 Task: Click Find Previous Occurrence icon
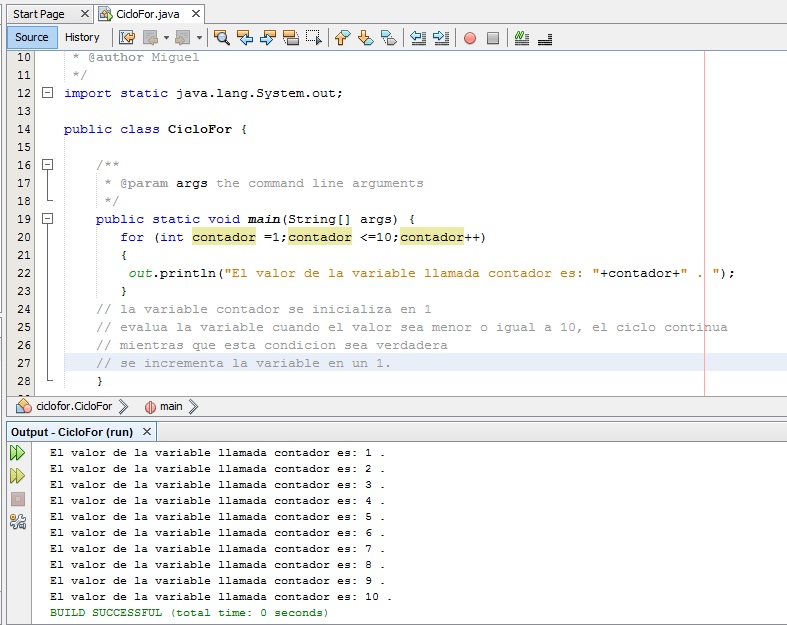245,38
